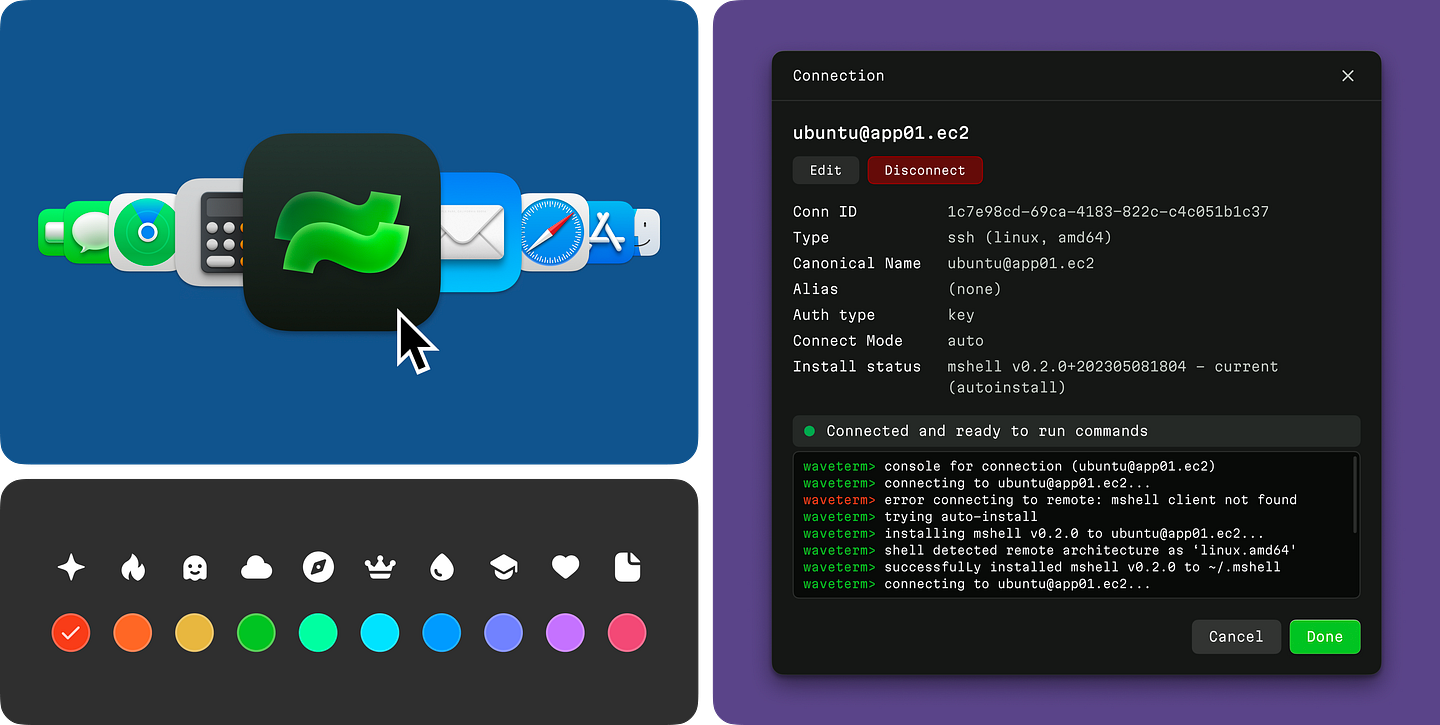The width and height of the screenshot is (1440, 725).
Task: Click the connection console scrollbar
Action: point(1355,495)
